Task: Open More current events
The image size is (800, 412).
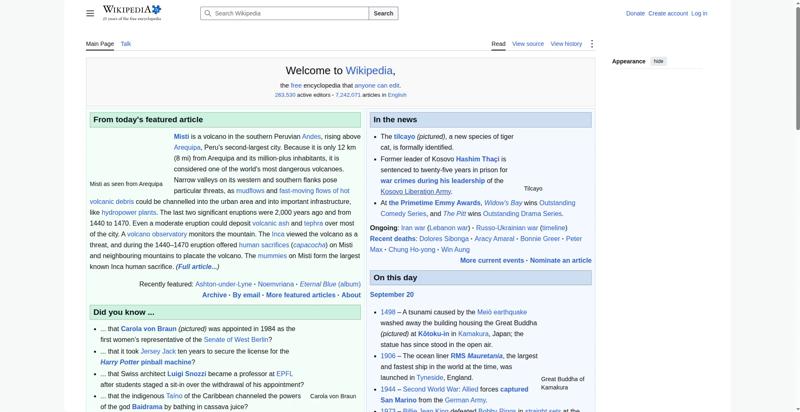Action: coord(492,261)
